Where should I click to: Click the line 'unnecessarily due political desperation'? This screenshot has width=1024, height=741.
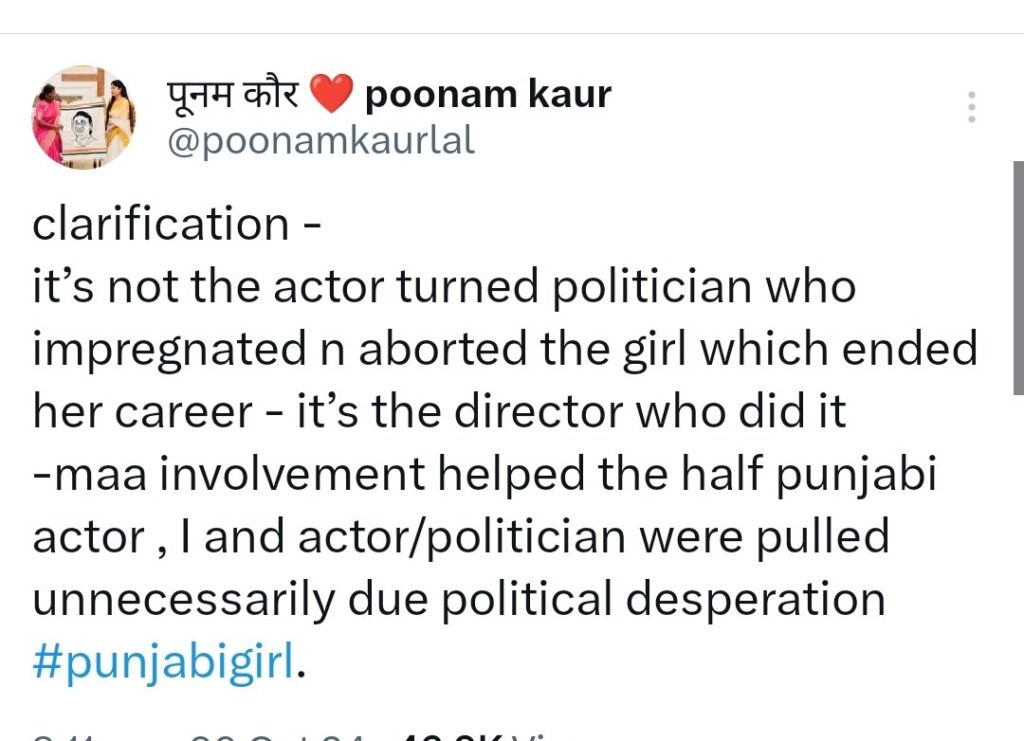coord(459,600)
